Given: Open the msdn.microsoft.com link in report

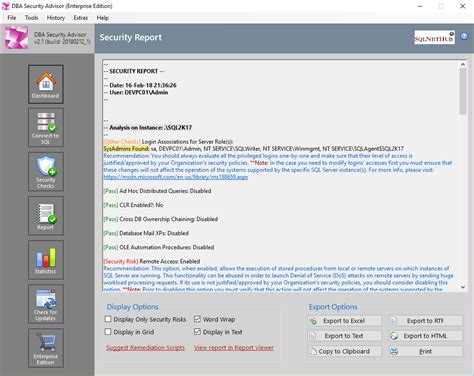Looking at the screenshot, I should pyautogui.click(x=176, y=177).
